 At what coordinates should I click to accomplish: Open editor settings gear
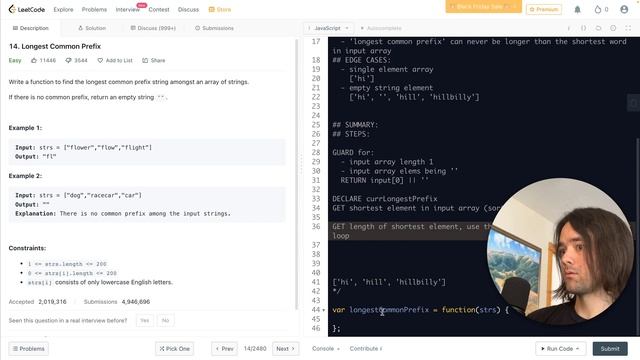613,28
